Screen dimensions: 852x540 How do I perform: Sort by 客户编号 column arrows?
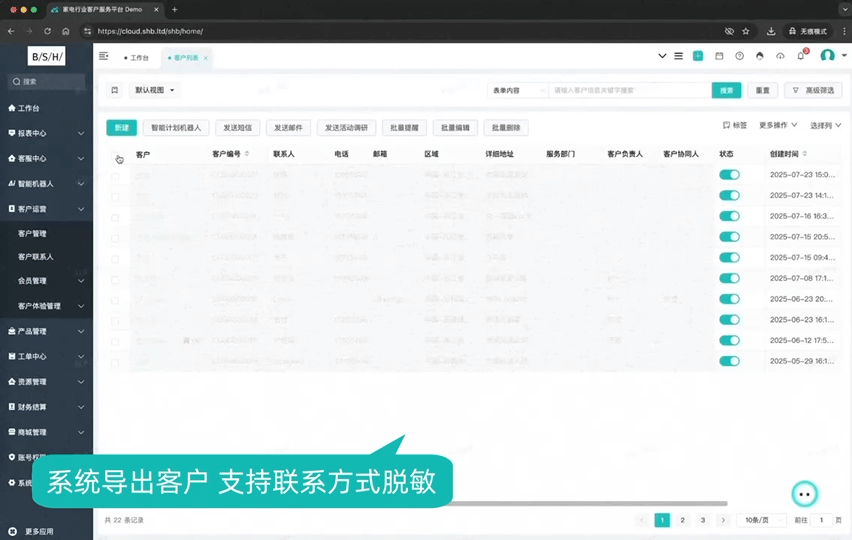[x=247, y=154]
